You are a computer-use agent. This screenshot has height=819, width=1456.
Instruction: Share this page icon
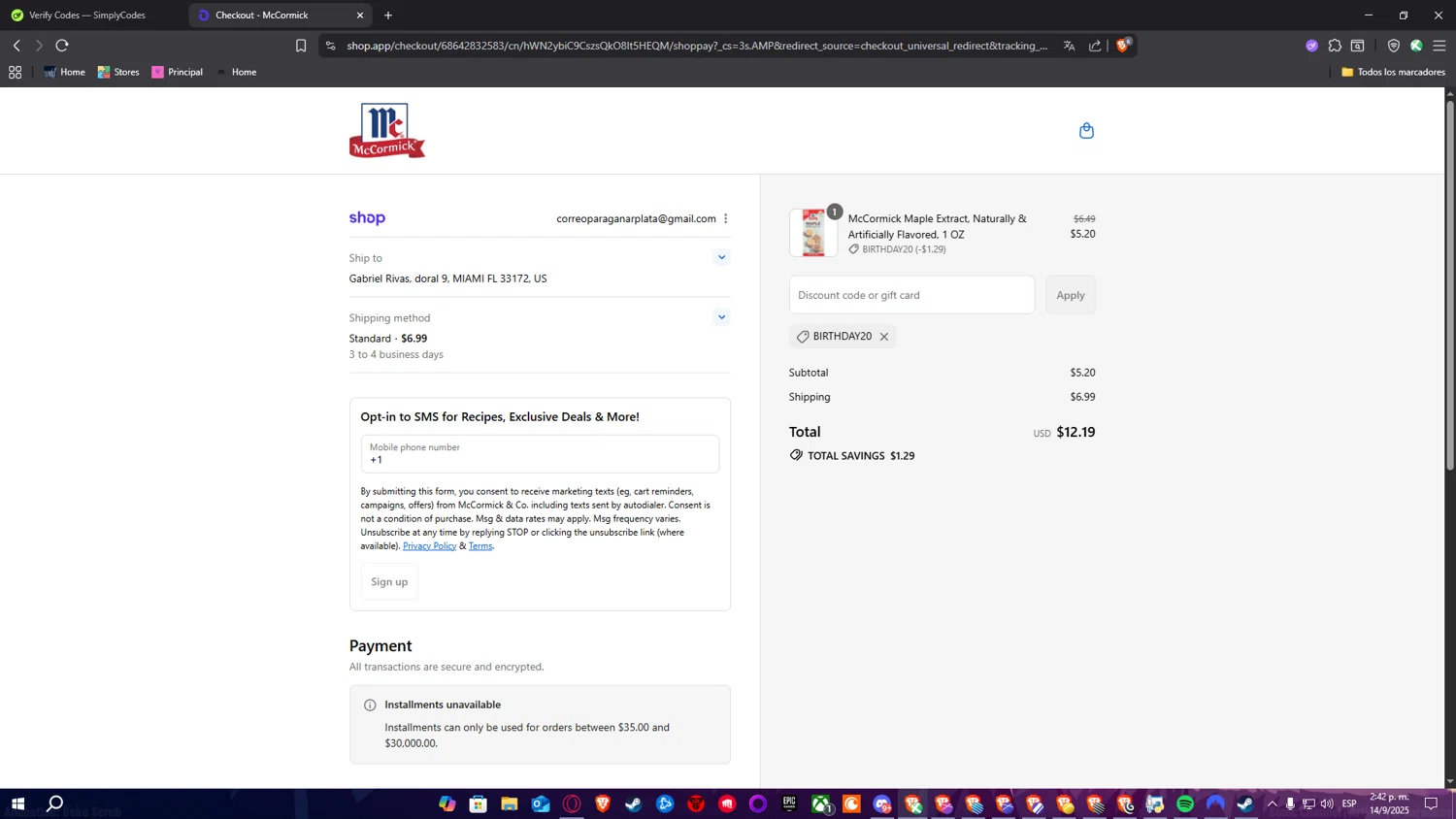pos(1095,46)
